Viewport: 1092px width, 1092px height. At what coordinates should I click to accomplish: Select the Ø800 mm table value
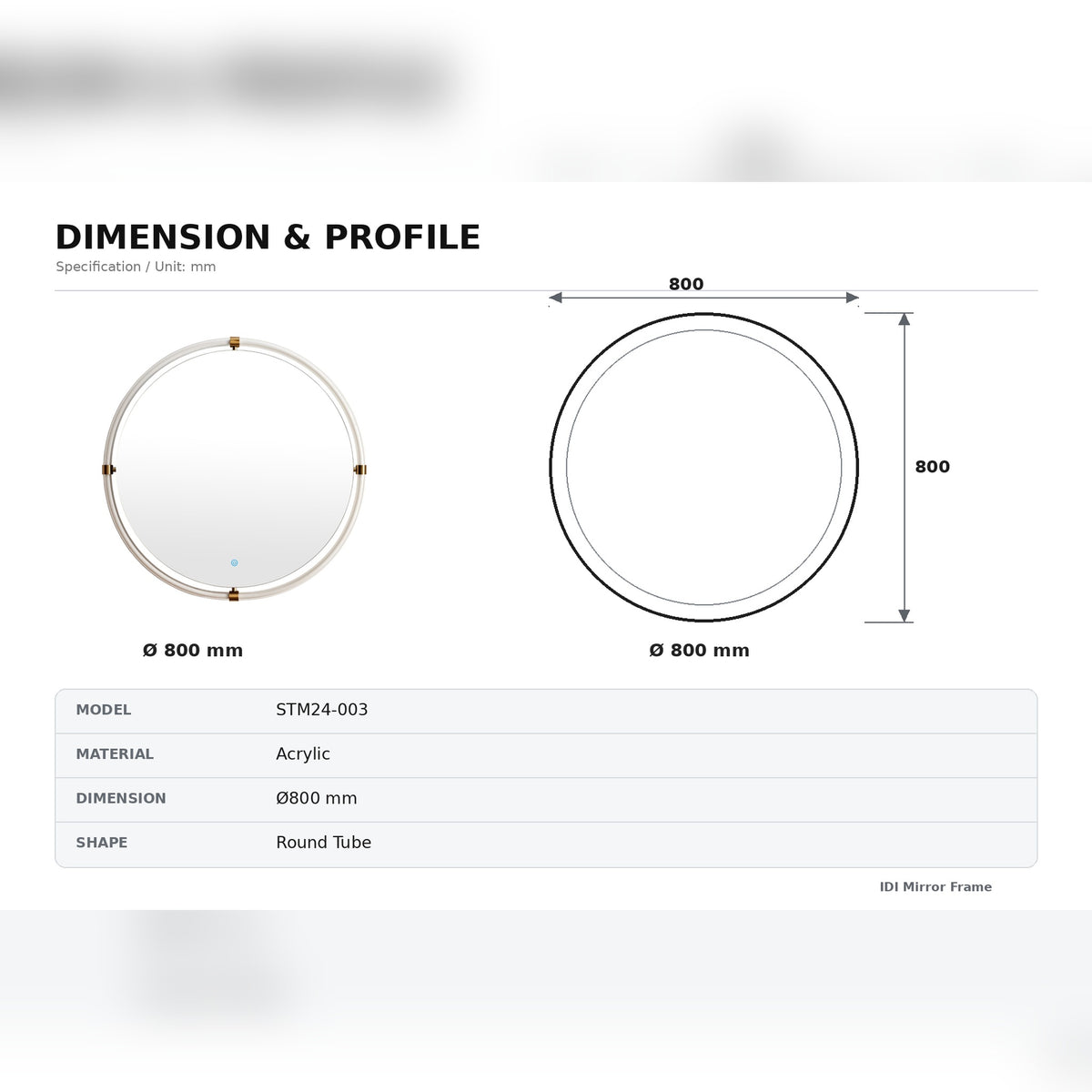pos(317,798)
